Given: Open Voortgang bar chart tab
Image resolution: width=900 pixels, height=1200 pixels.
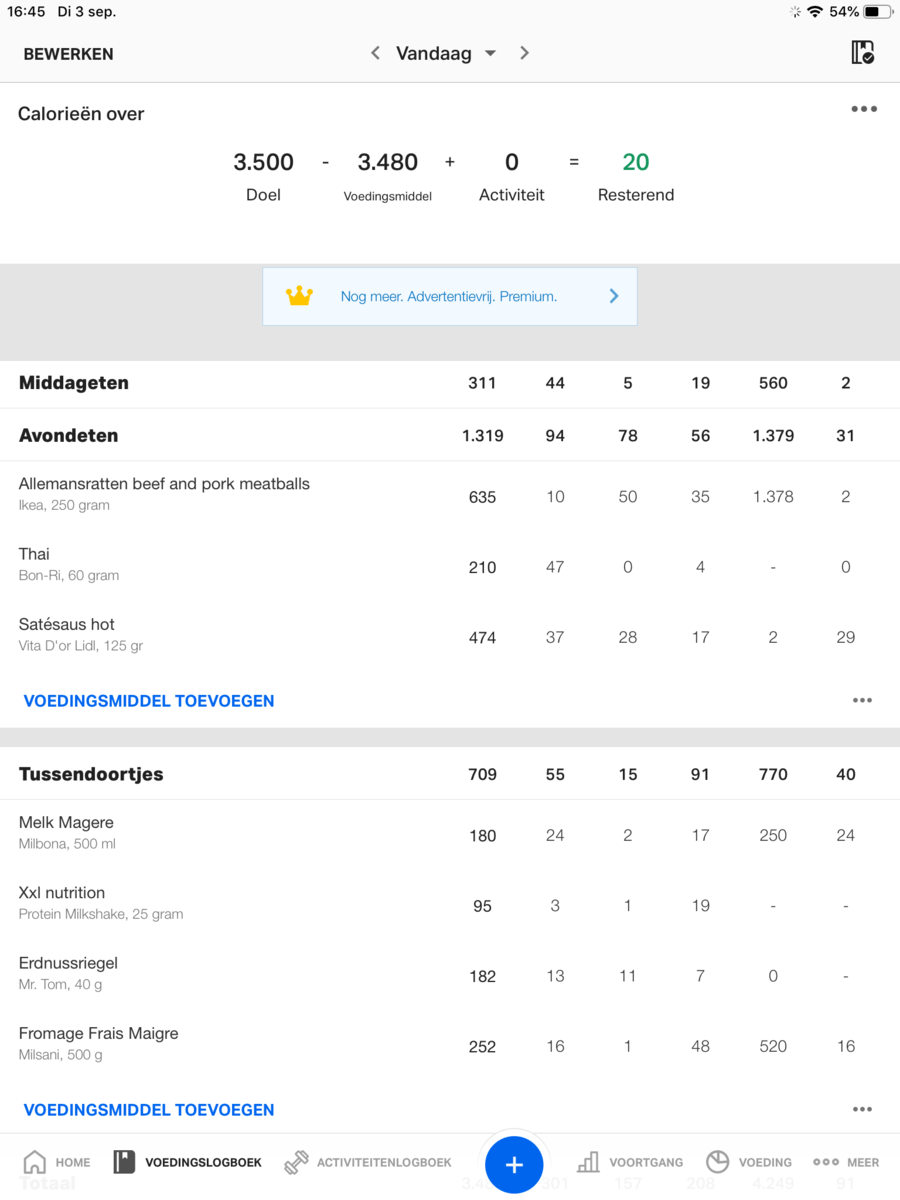Looking at the screenshot, I should tap(589, 1162).
